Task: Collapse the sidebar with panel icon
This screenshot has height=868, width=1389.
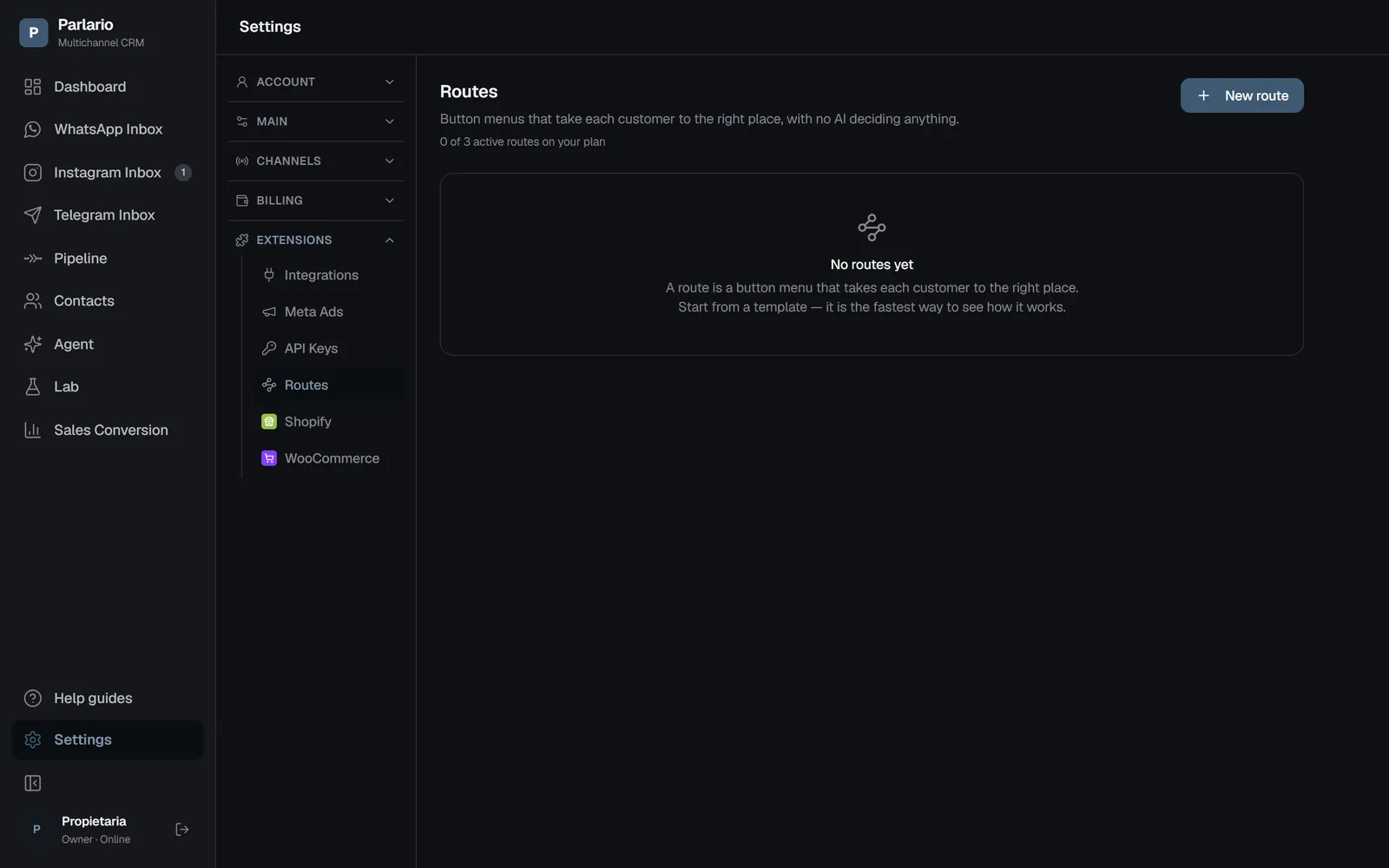Action: pyautogui.click(x=33, y=784)
